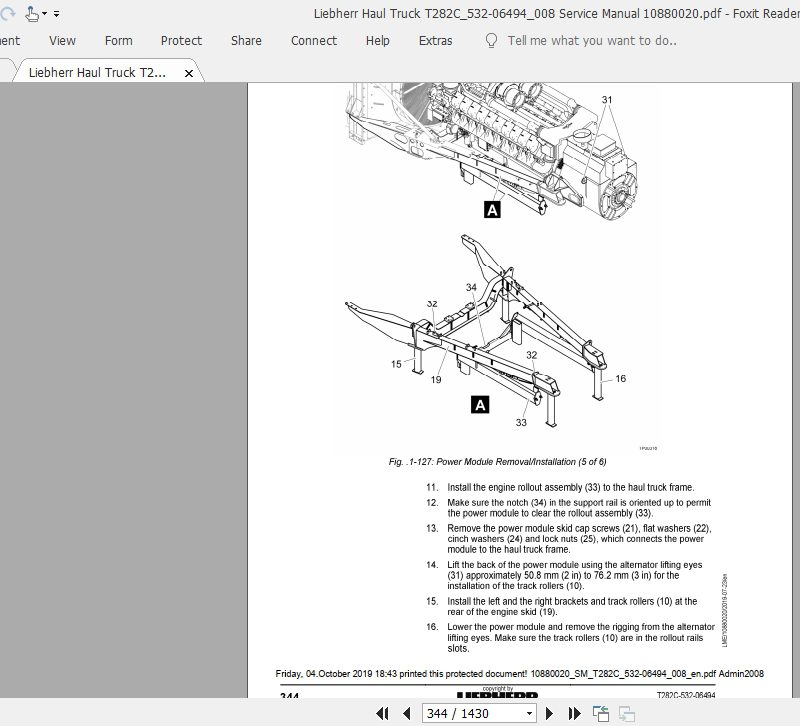Open the Protect menu

[x=181, y=41]
